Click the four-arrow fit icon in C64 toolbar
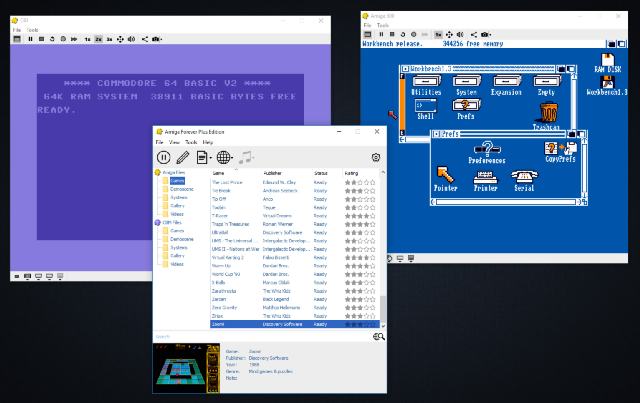 120,39
